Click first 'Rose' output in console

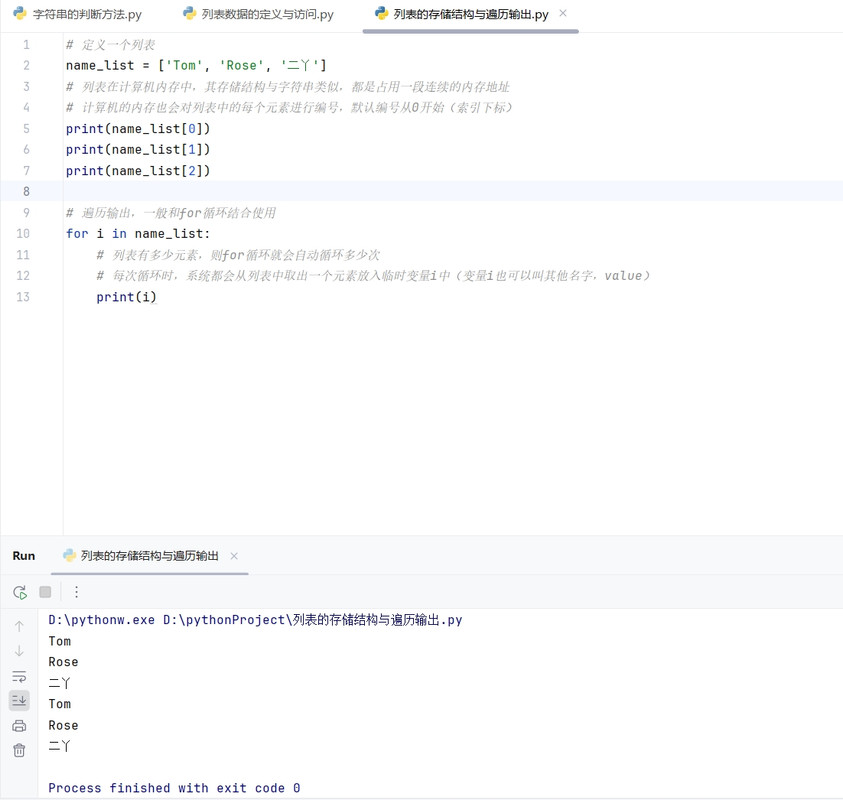coord(63,662)
